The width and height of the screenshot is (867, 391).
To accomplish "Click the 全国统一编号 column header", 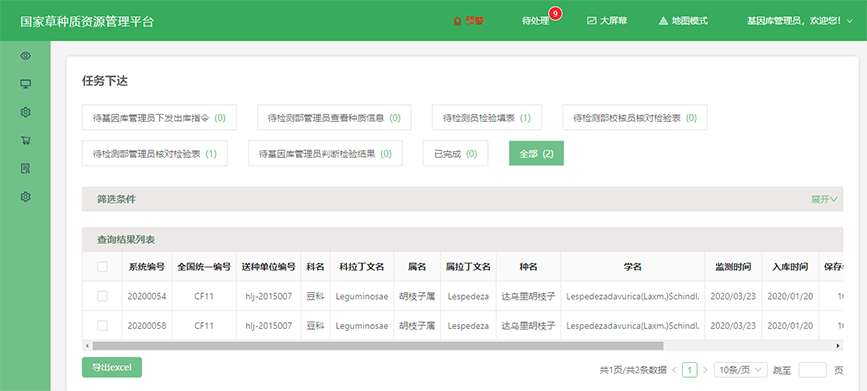I will [x=204, y=267].
